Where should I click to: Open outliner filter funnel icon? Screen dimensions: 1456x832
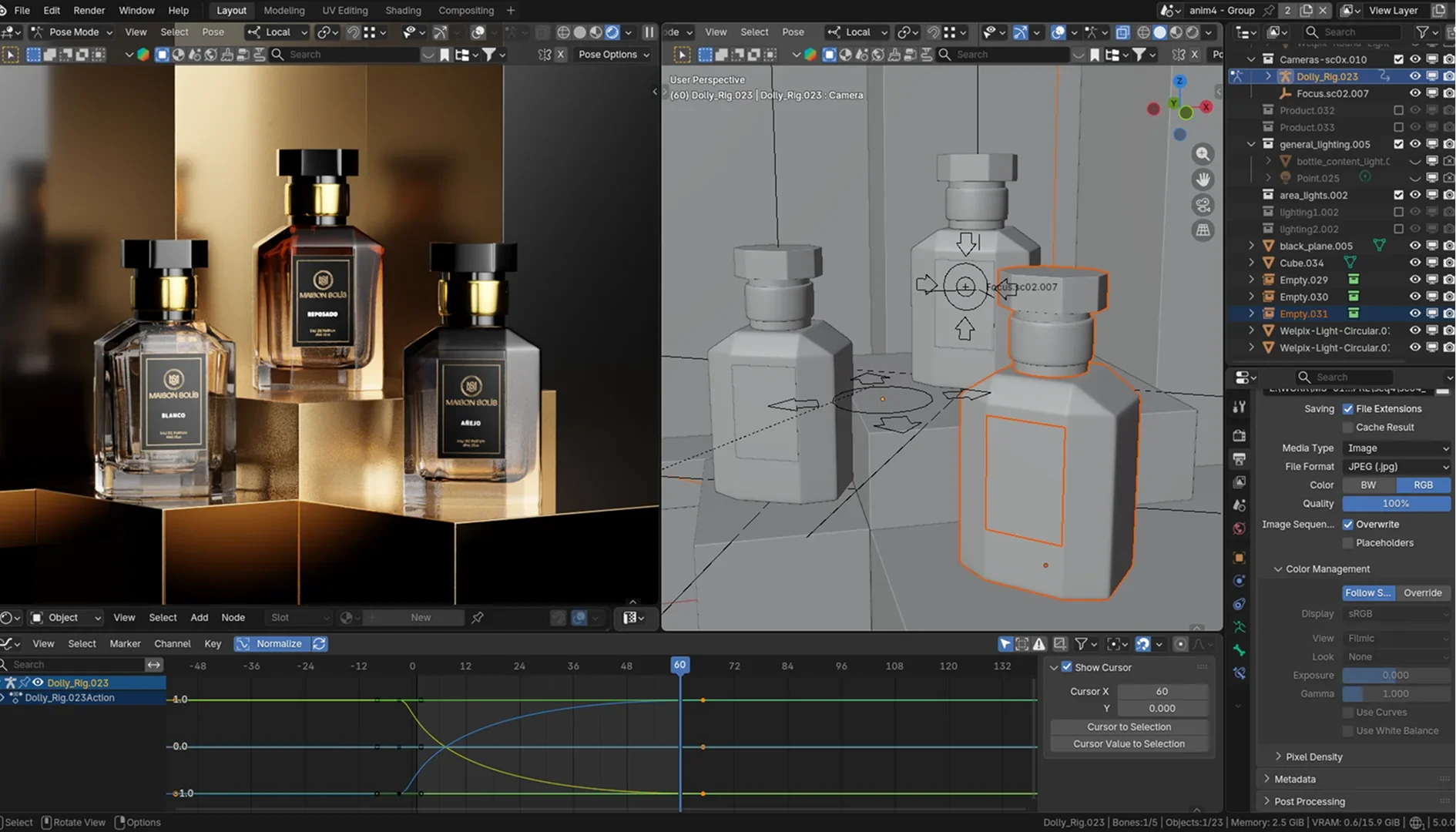1423,32
